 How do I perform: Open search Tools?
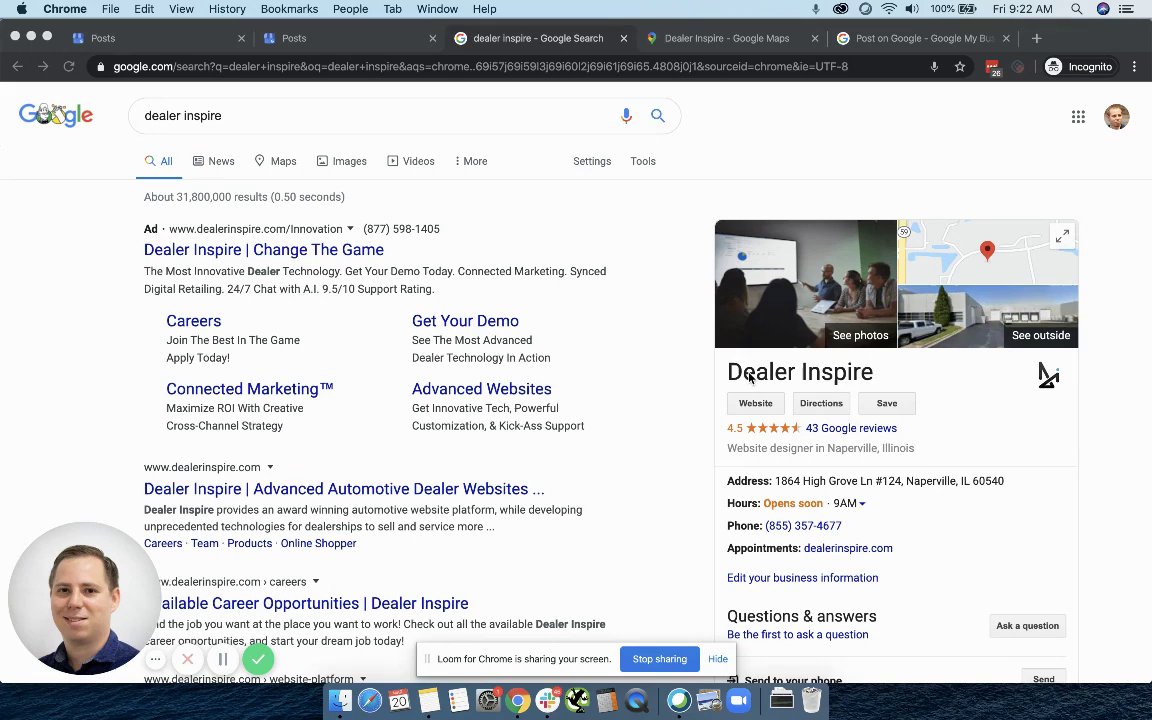[643, 161]
